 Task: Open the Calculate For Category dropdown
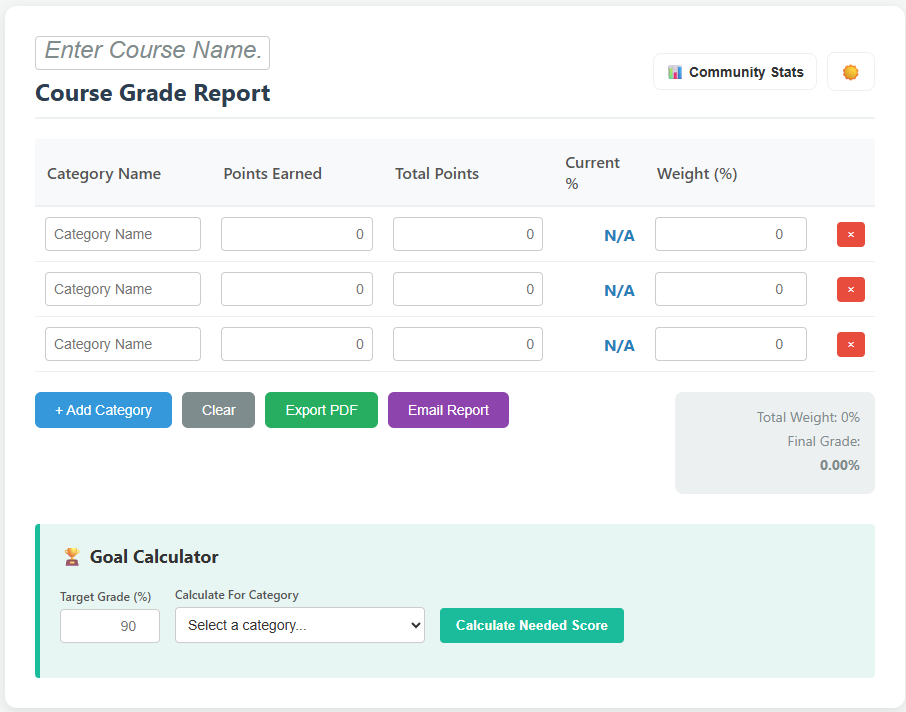299,625
